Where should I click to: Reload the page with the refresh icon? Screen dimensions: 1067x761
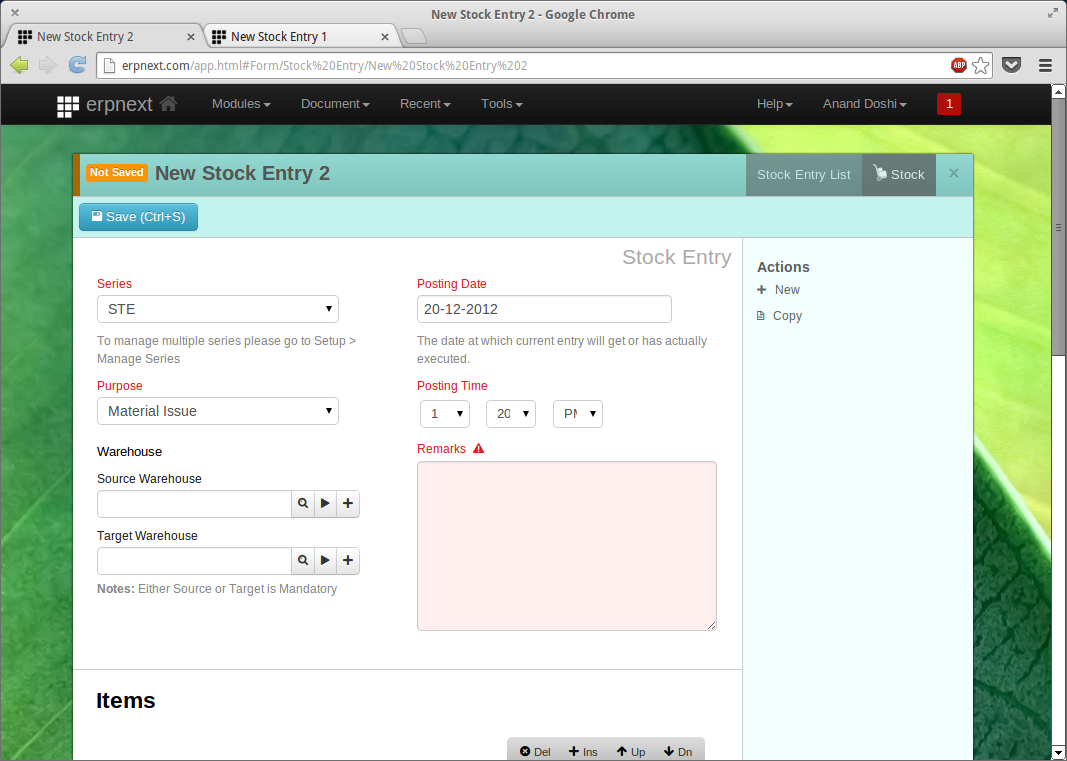pos(78,65)
